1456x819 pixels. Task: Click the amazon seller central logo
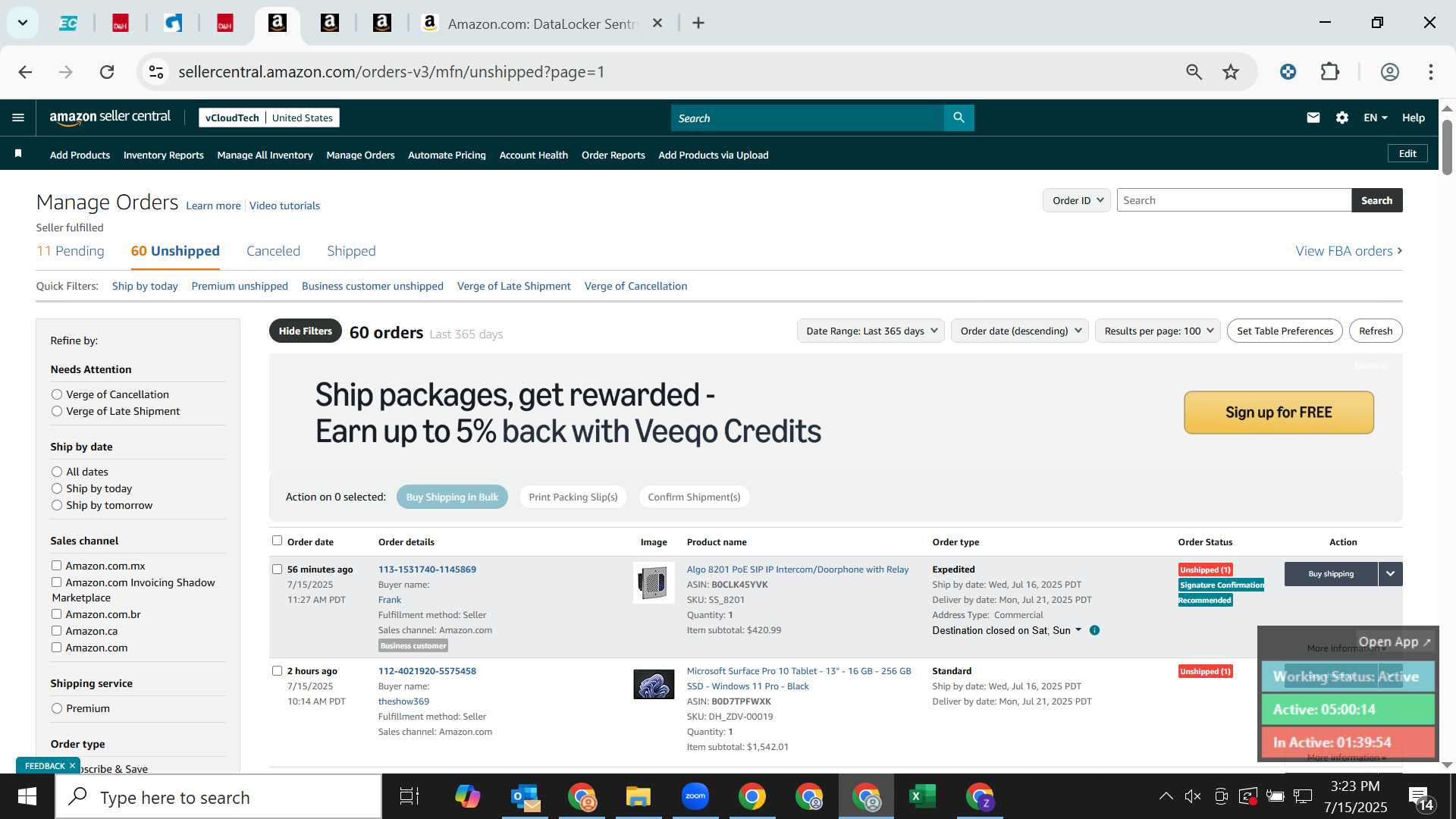click(110, 117)
